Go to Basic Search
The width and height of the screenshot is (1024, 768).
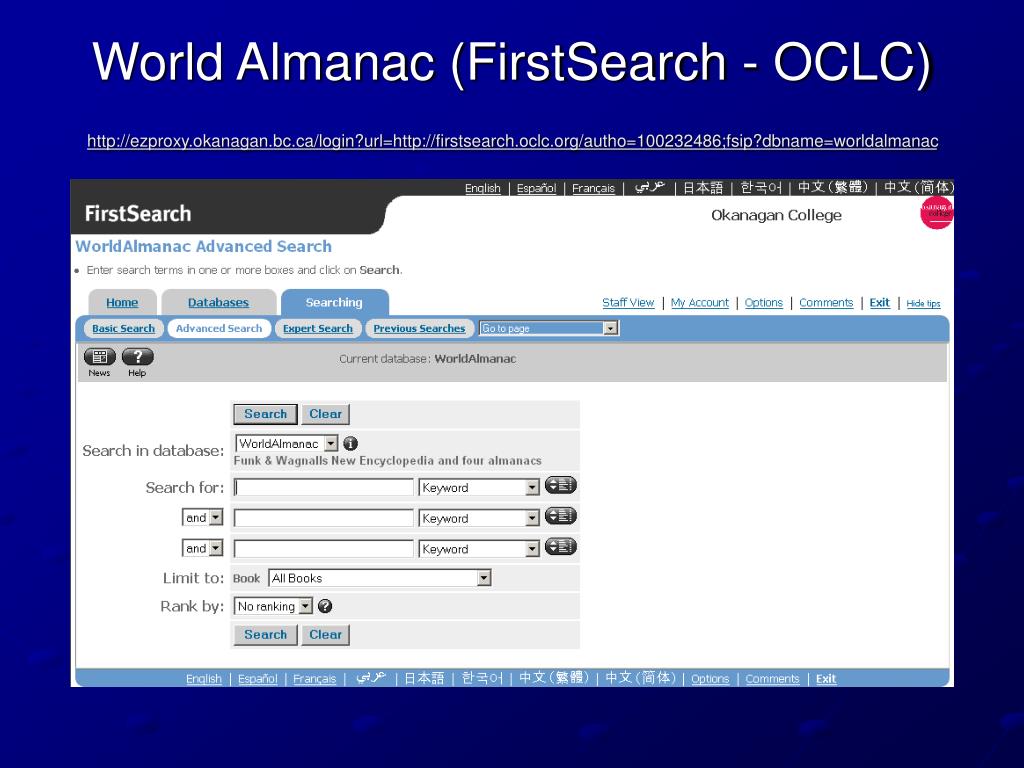(x=123, y=328)
